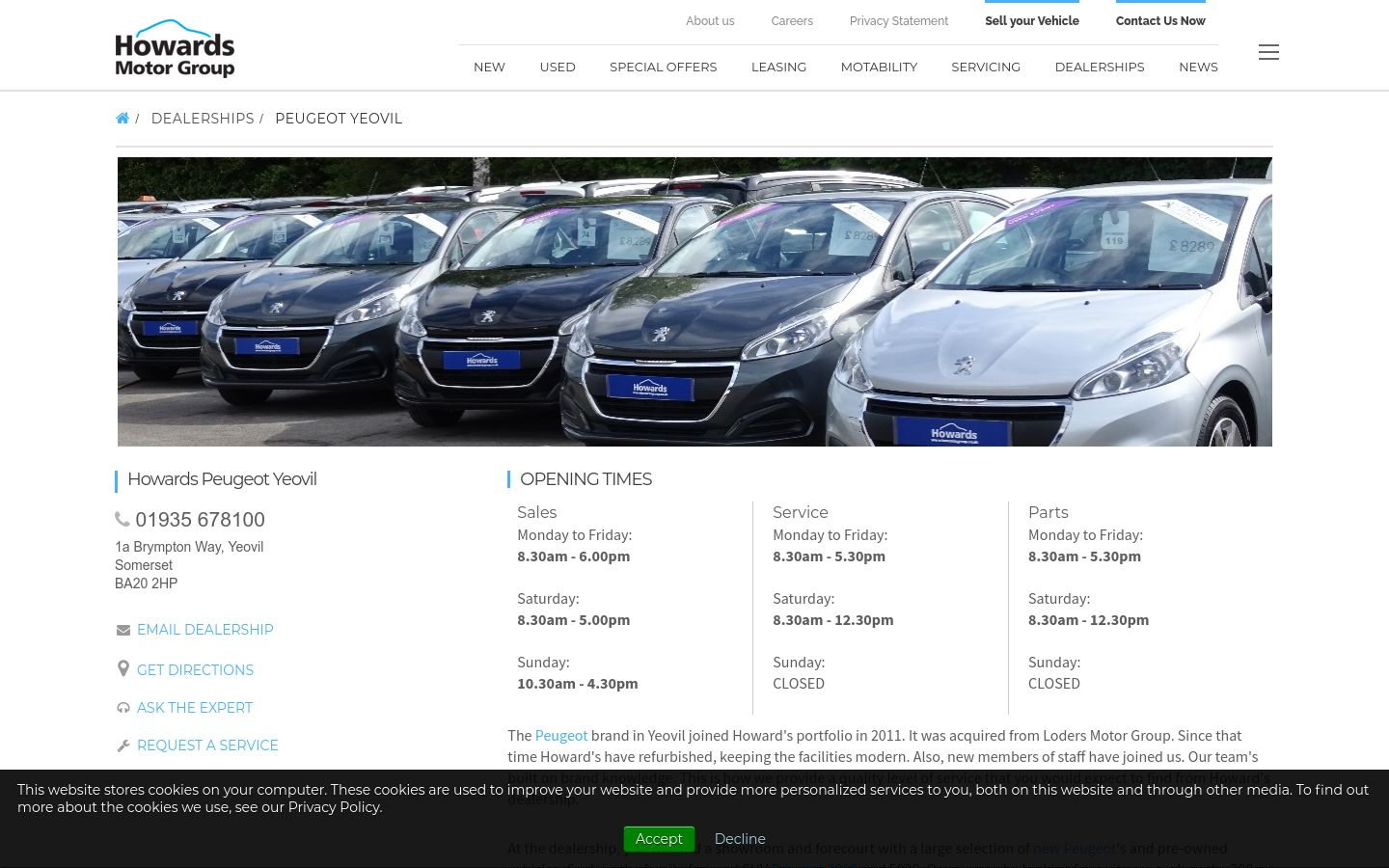Accept the cookies notice
Image resolution: width=1389 pixels, height=868 pixels.
coord(659,839)
